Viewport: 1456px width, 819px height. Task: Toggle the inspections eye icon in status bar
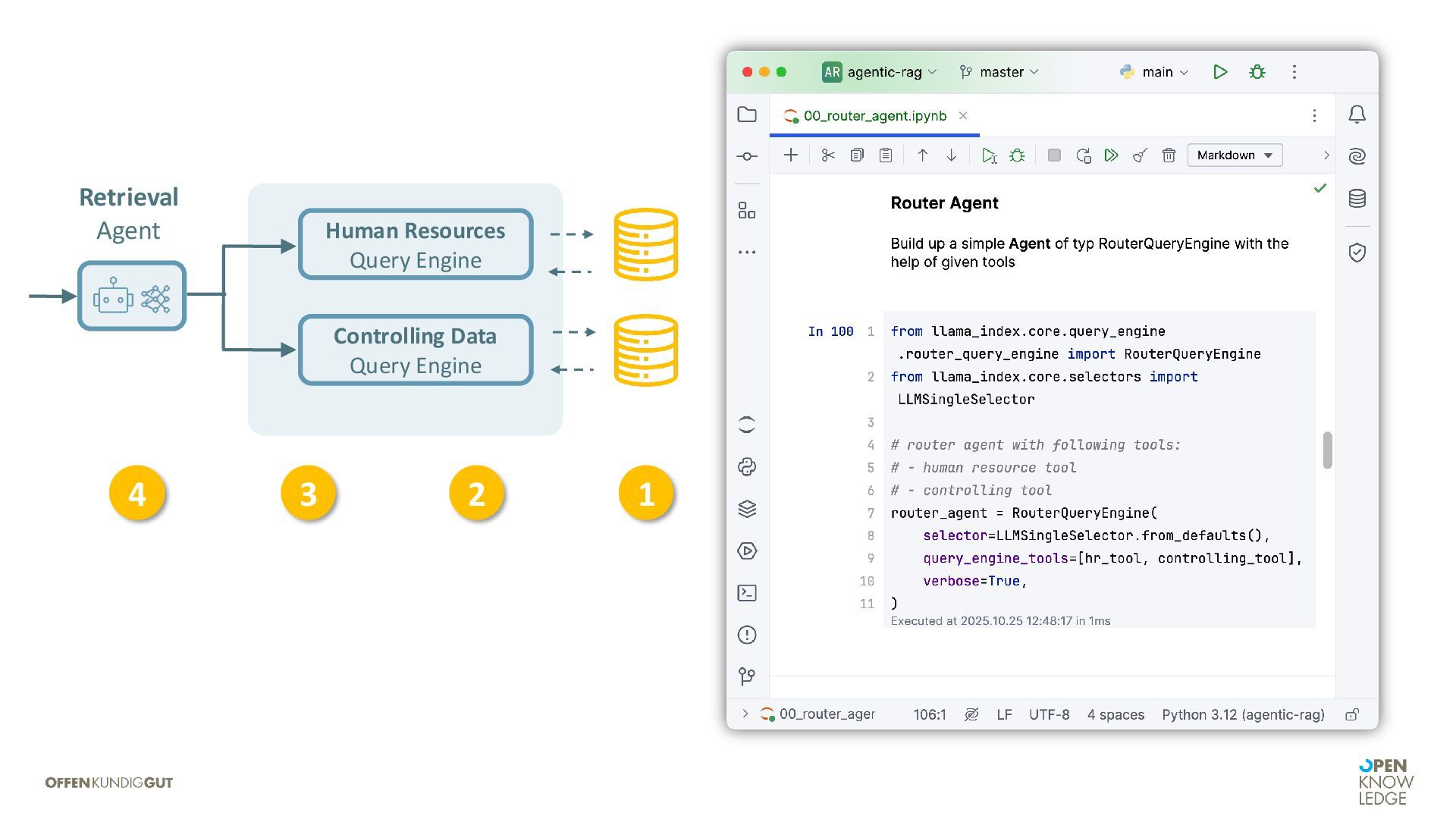click(x=971, y=714)
